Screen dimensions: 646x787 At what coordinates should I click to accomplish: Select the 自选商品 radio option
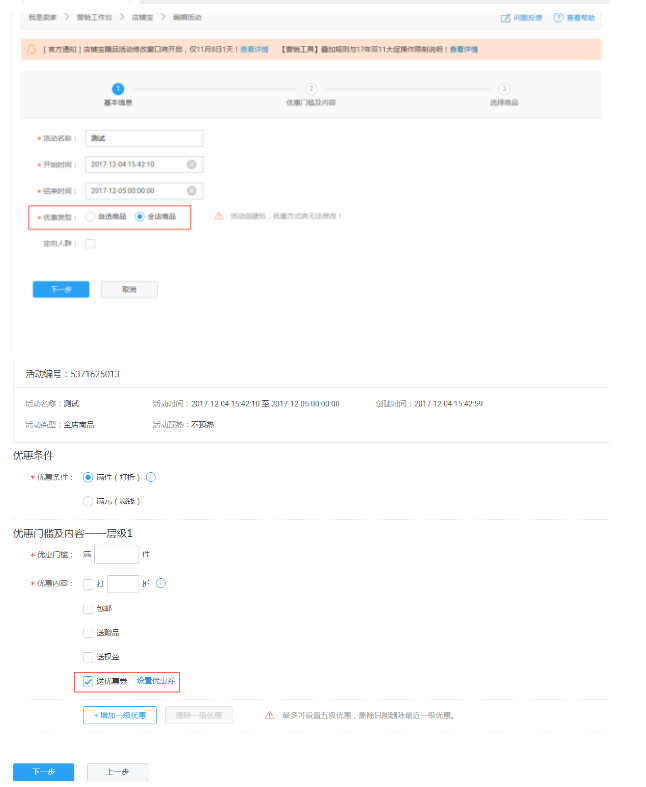coord(90,217)
